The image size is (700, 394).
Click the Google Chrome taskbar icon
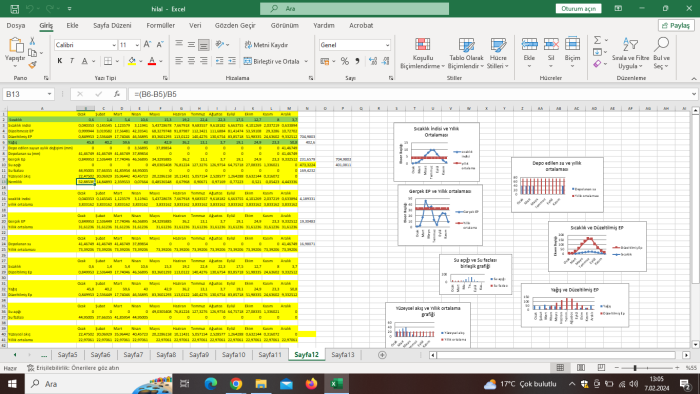point(236,384)
